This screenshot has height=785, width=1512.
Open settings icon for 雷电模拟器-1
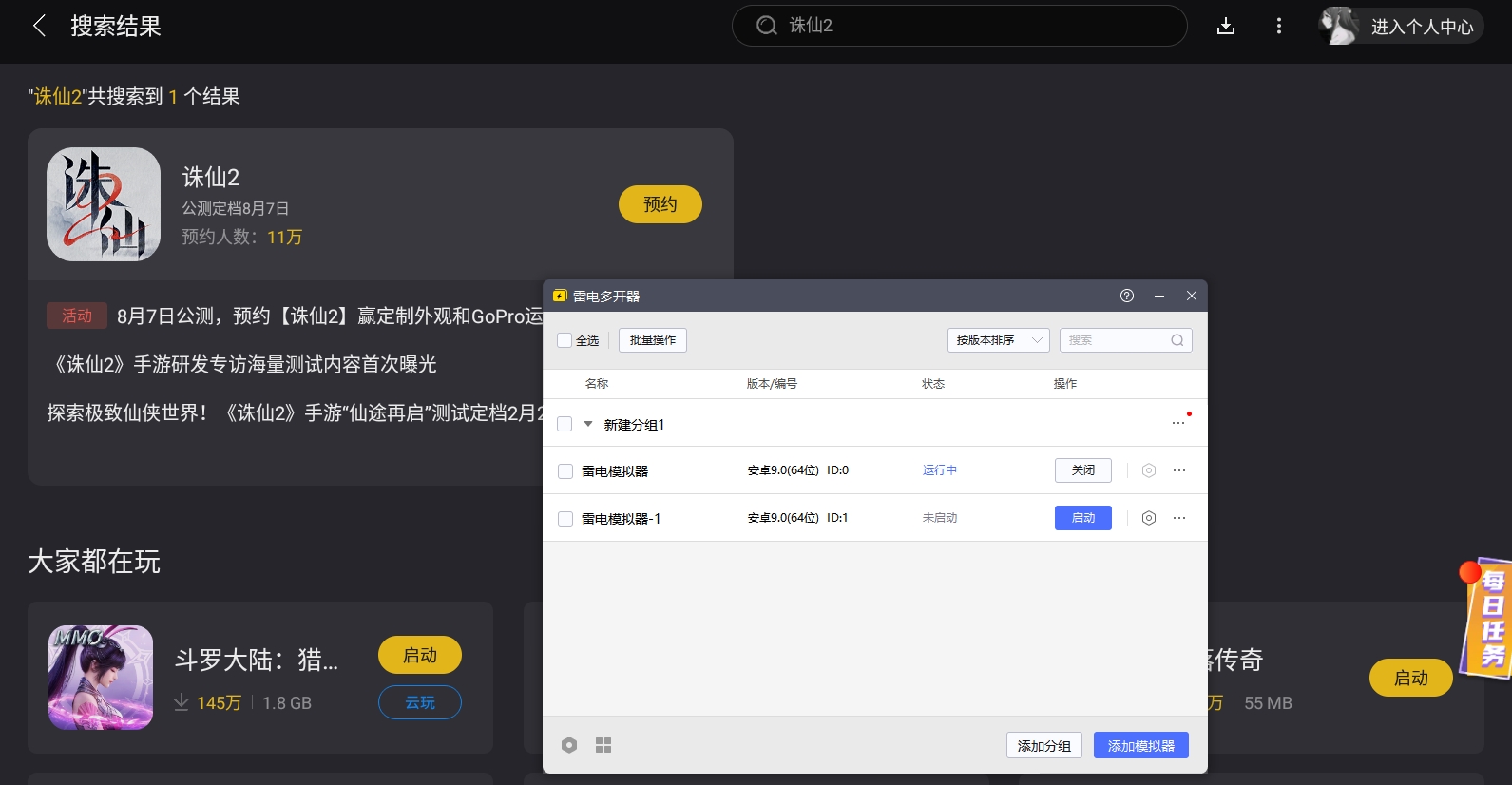1149,518
